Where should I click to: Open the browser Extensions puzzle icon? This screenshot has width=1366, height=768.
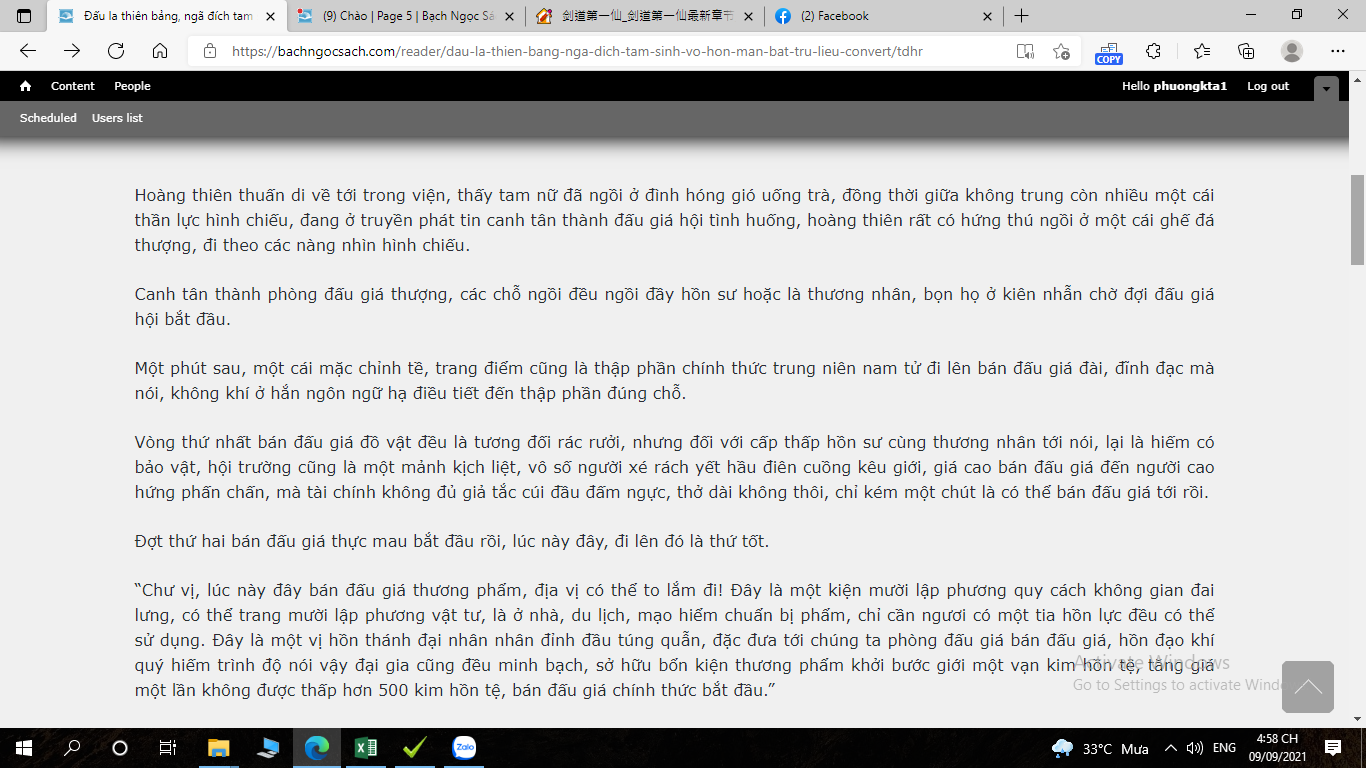point(1153,51)
